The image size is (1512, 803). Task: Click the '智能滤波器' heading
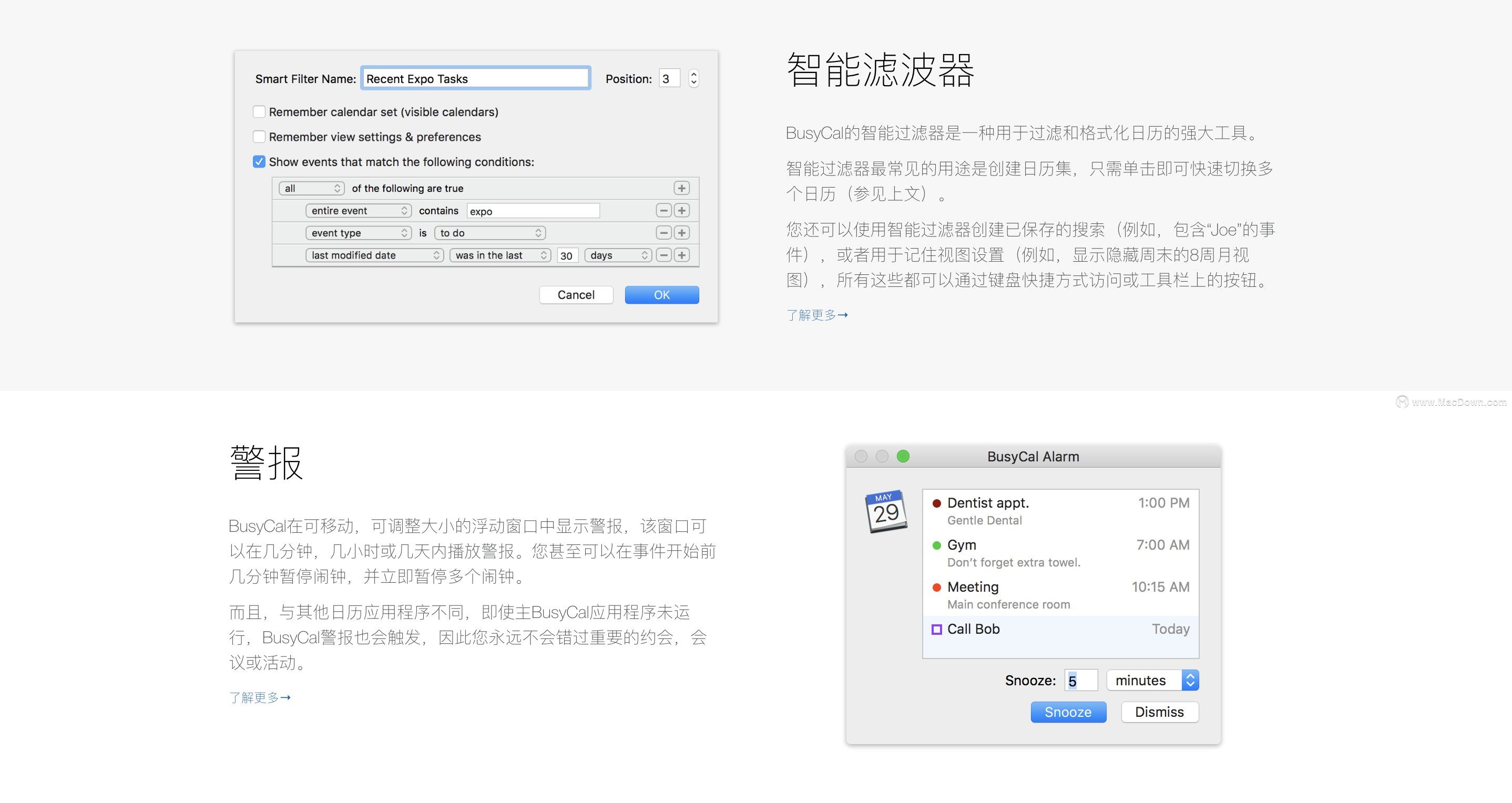click(x=881, y=70)
